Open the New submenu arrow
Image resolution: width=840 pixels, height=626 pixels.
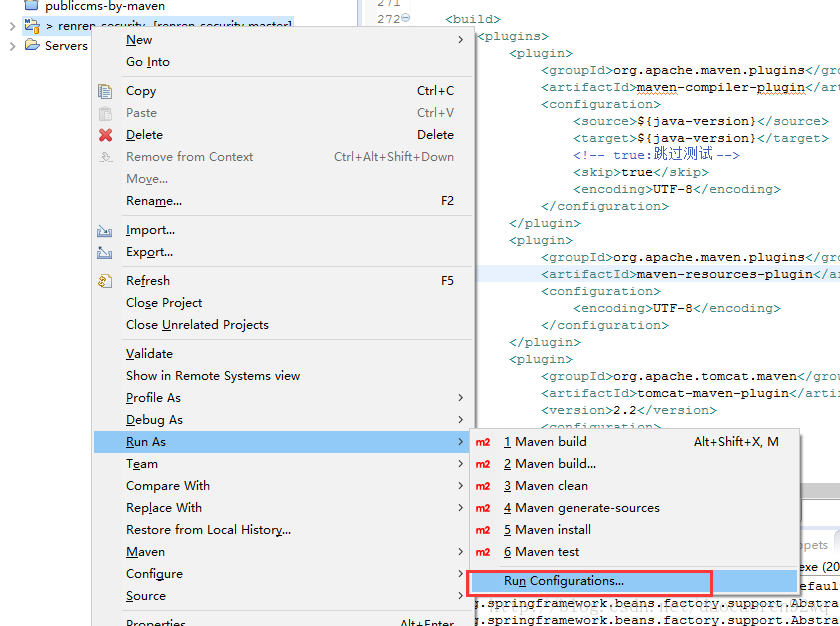tap(461, 40)
